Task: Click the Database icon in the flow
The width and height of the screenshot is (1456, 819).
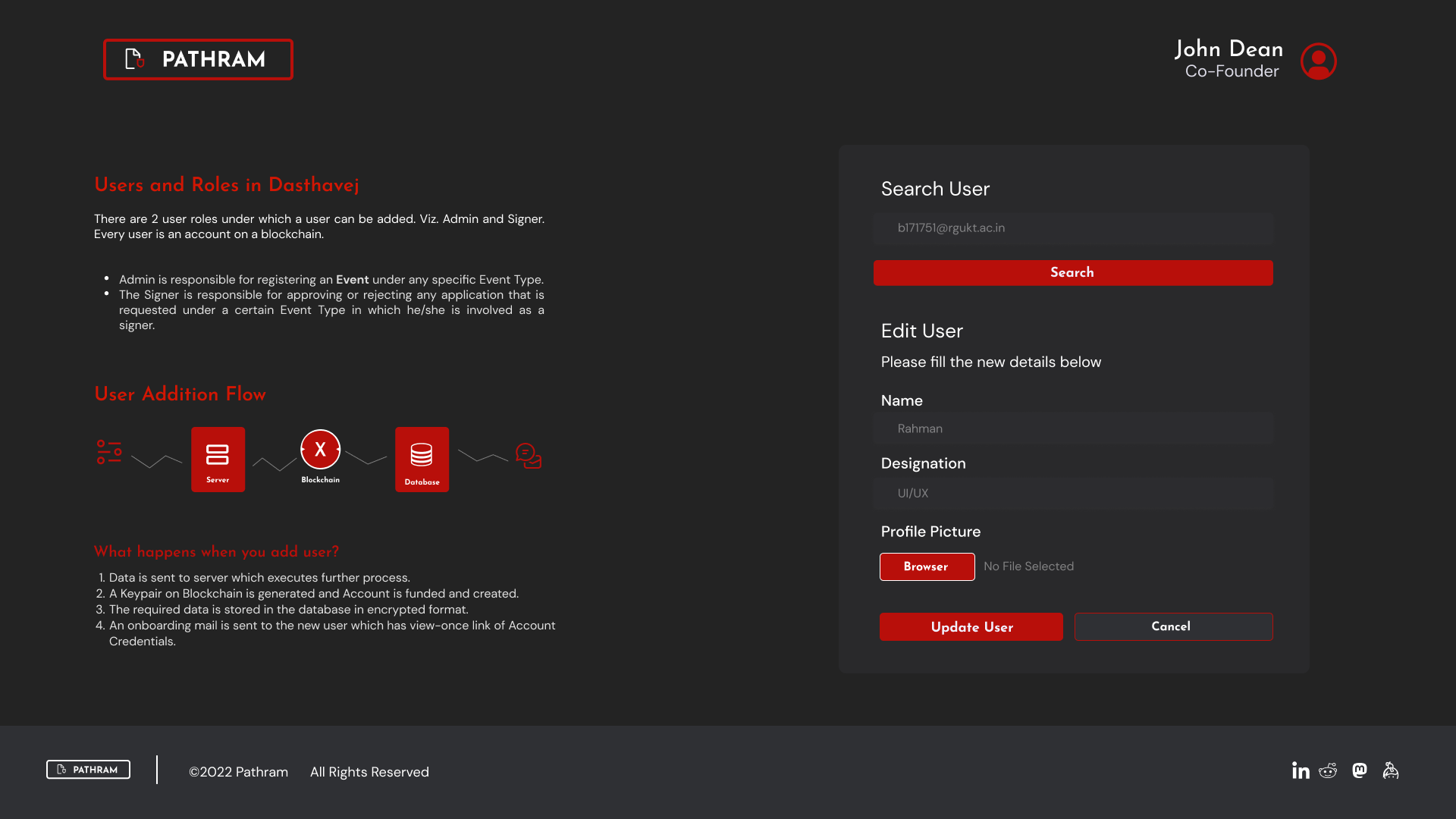Action: tap(422, 459)
